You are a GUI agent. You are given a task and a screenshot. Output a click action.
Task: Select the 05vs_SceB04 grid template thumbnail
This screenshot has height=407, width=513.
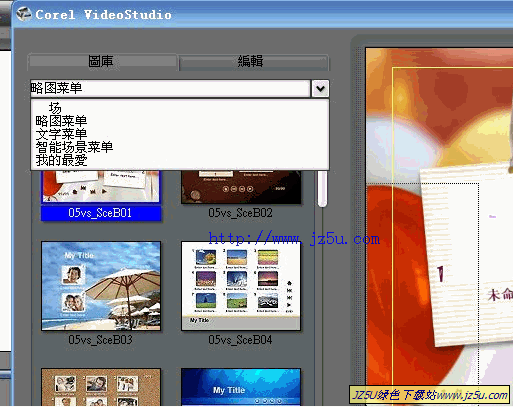pos(241,286)
